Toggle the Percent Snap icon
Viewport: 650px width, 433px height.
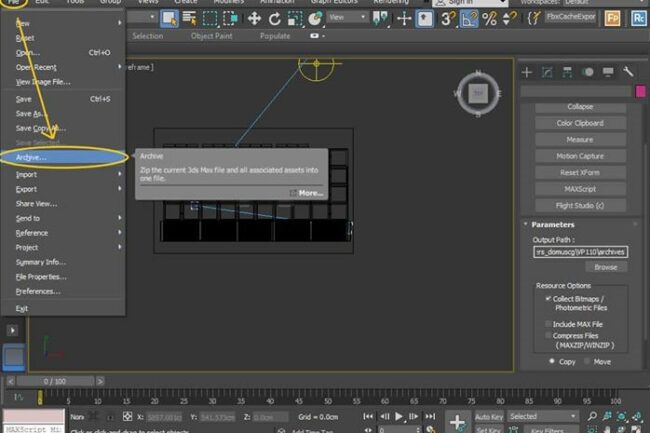pyautogui.click(x=490, y=19)
